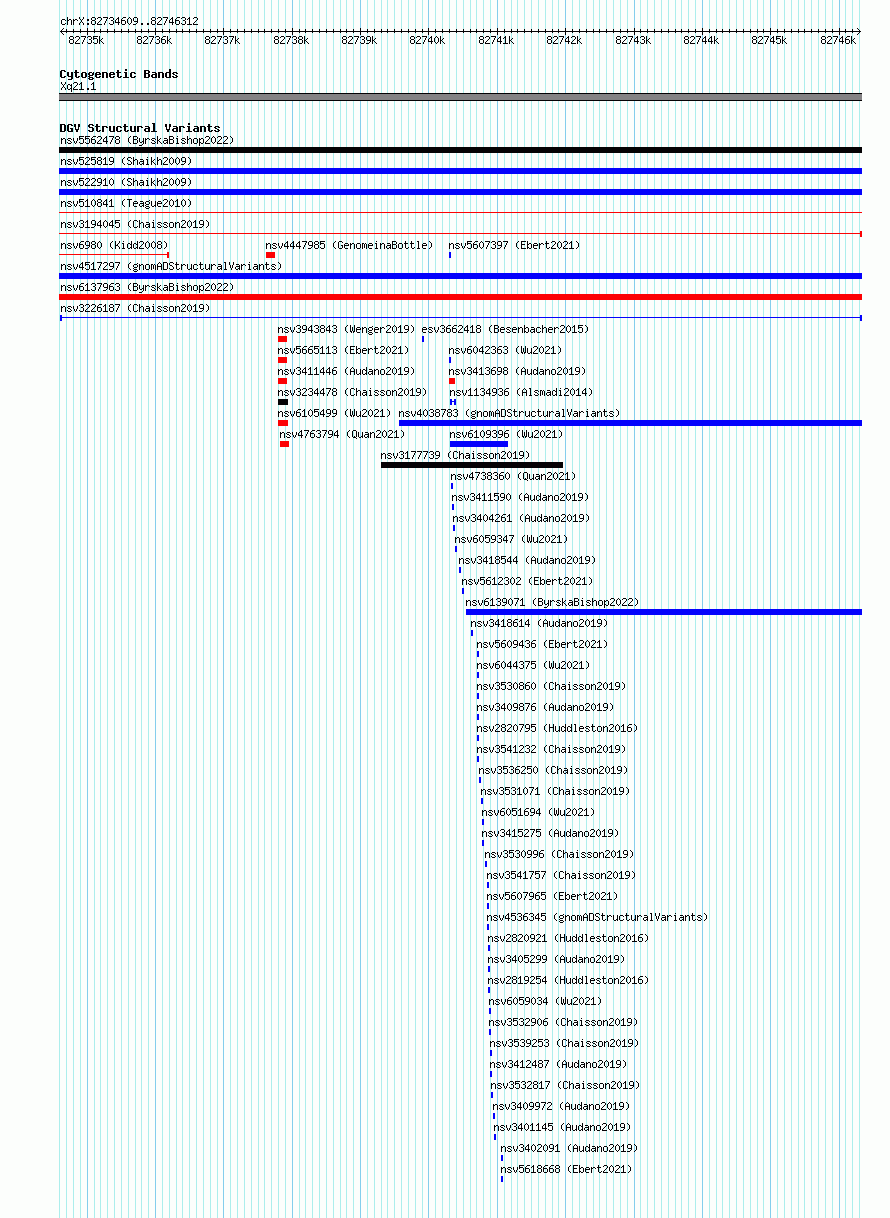Open nsv4738360 (Quan2021) label
This screenshot has width=890, height=1218.
[x=513, y=476]
